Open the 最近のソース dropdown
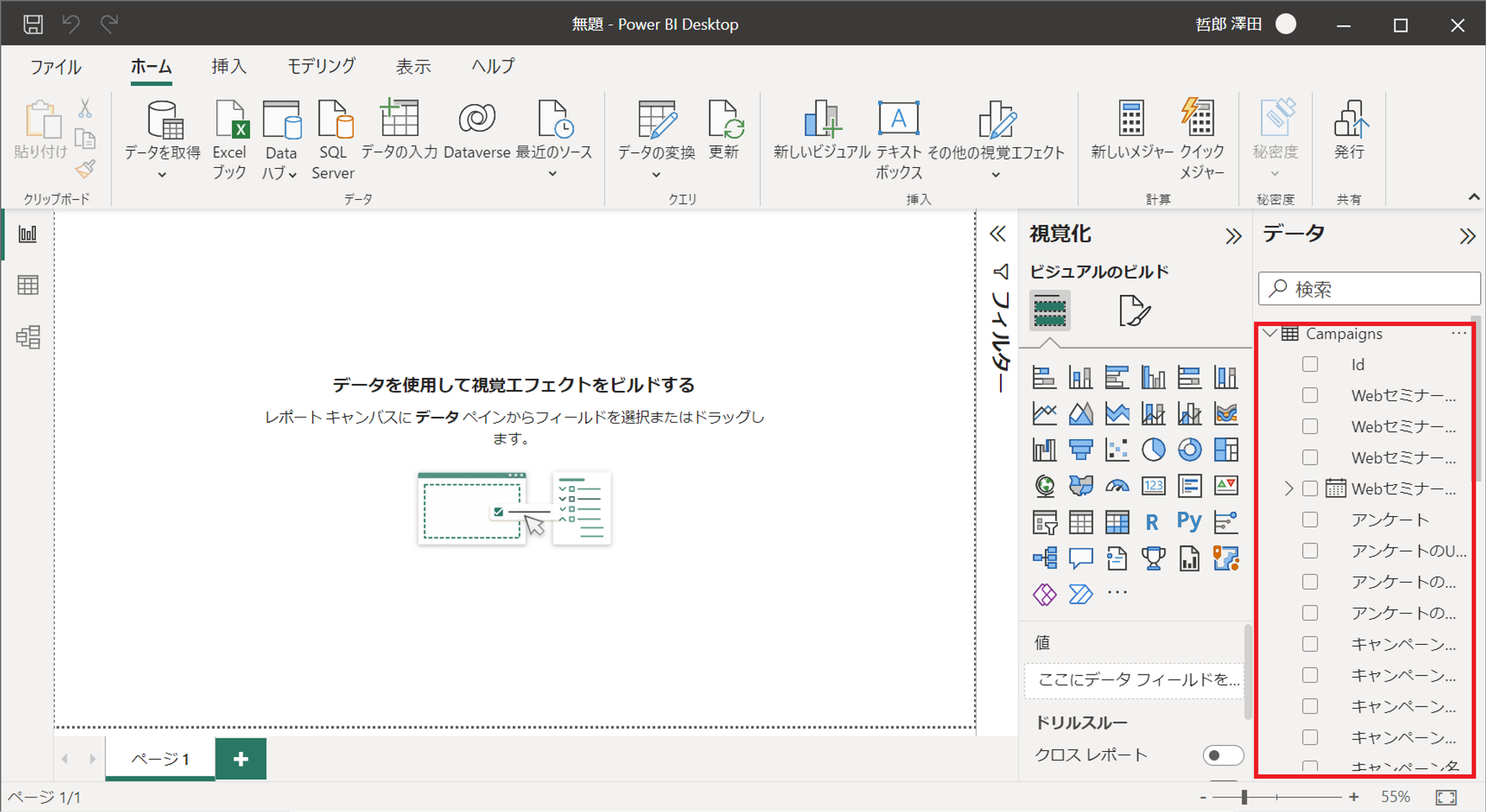The height and width of the screenshot is (812, 1486). (553, 175)
